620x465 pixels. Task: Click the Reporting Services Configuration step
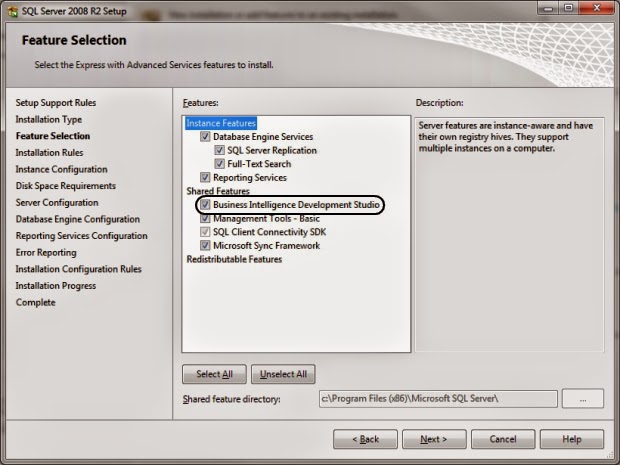[81, 236]
